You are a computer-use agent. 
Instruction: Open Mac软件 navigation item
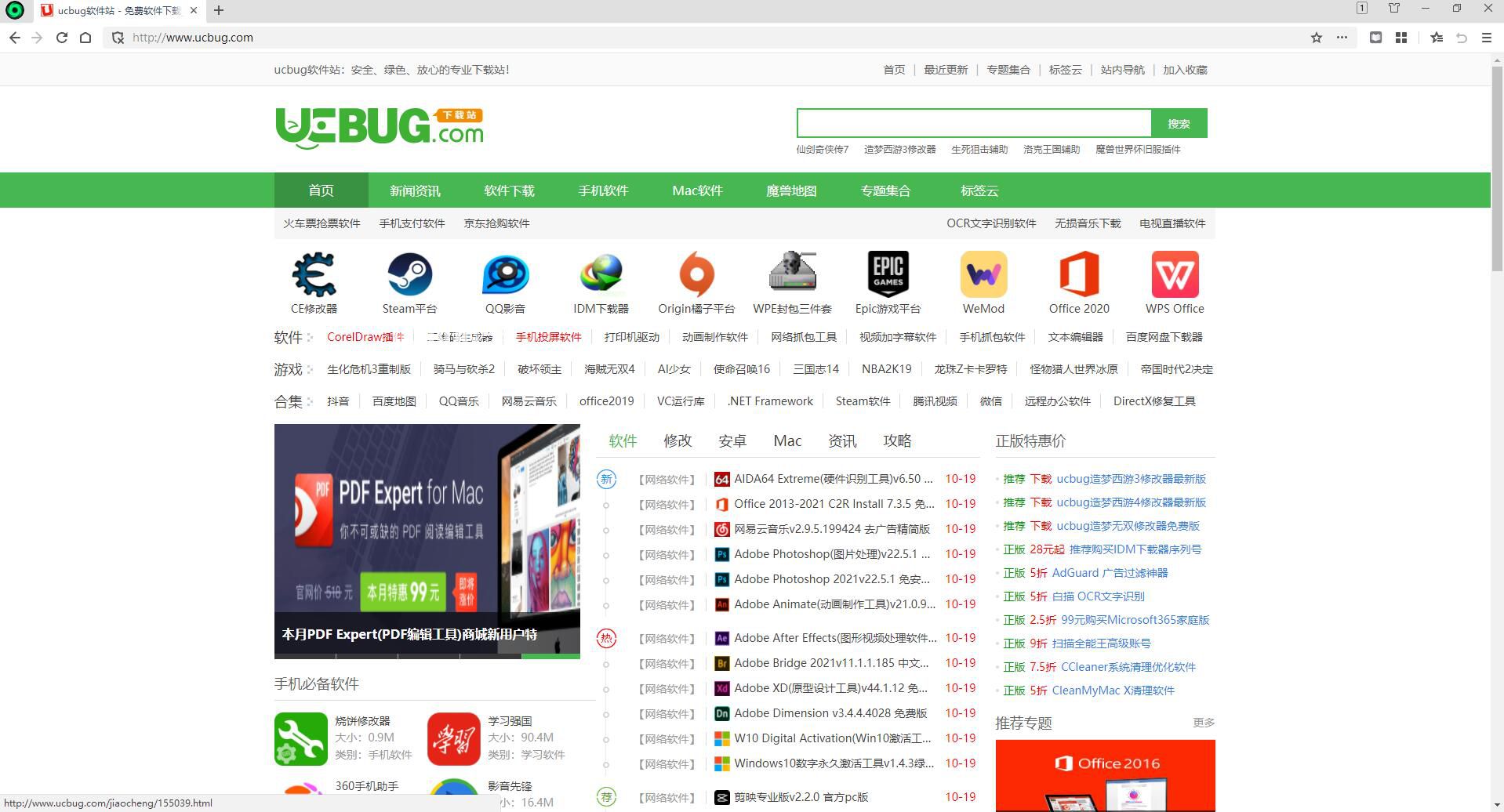tap(697, 190)
